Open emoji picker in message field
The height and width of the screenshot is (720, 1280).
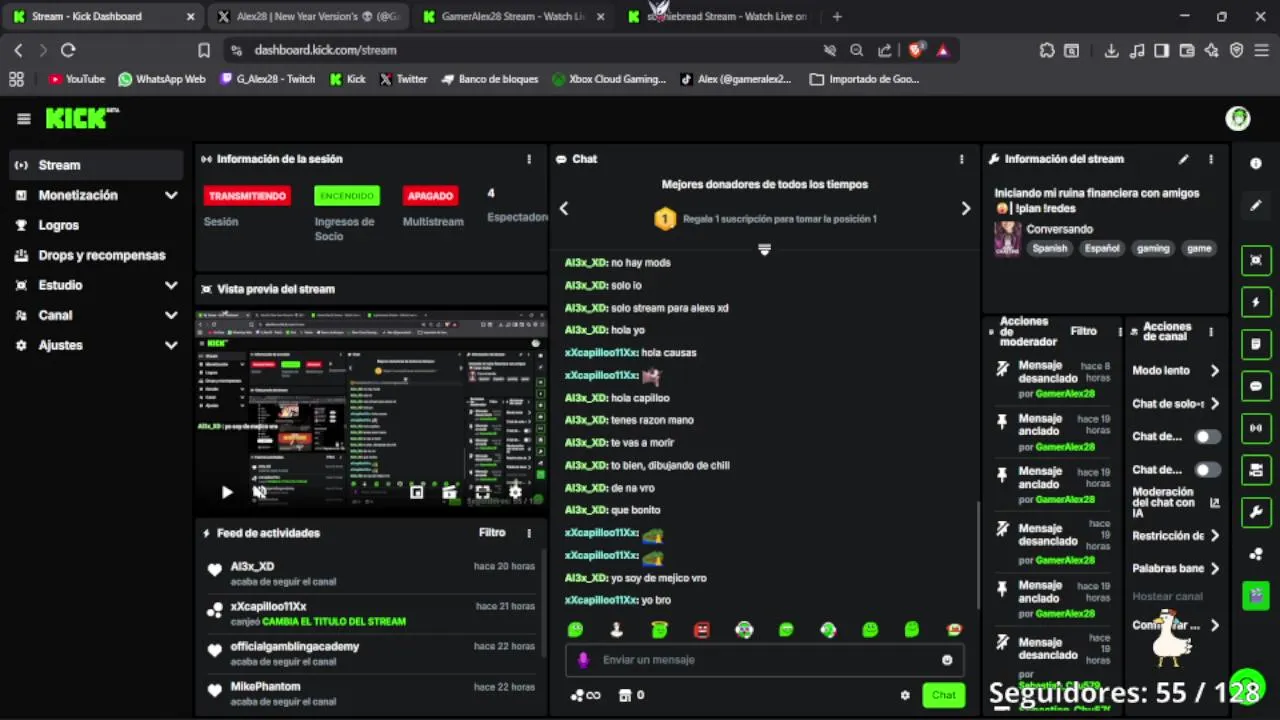click(x=947, y=660)
